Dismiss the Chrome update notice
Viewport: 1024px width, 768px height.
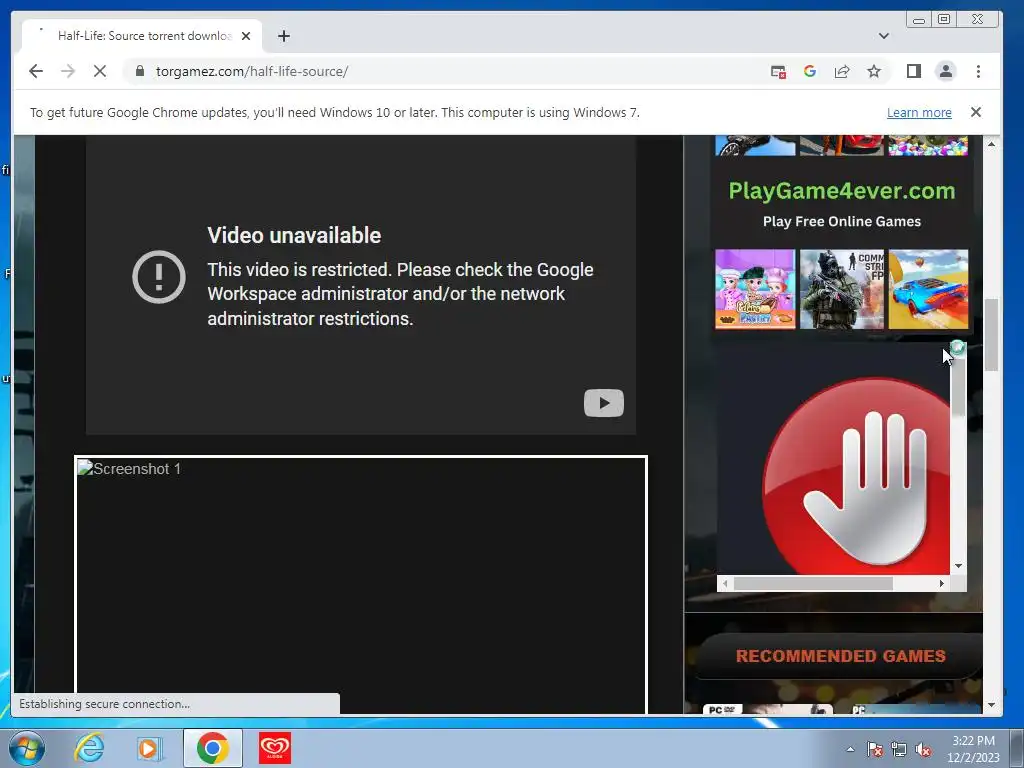976,112
